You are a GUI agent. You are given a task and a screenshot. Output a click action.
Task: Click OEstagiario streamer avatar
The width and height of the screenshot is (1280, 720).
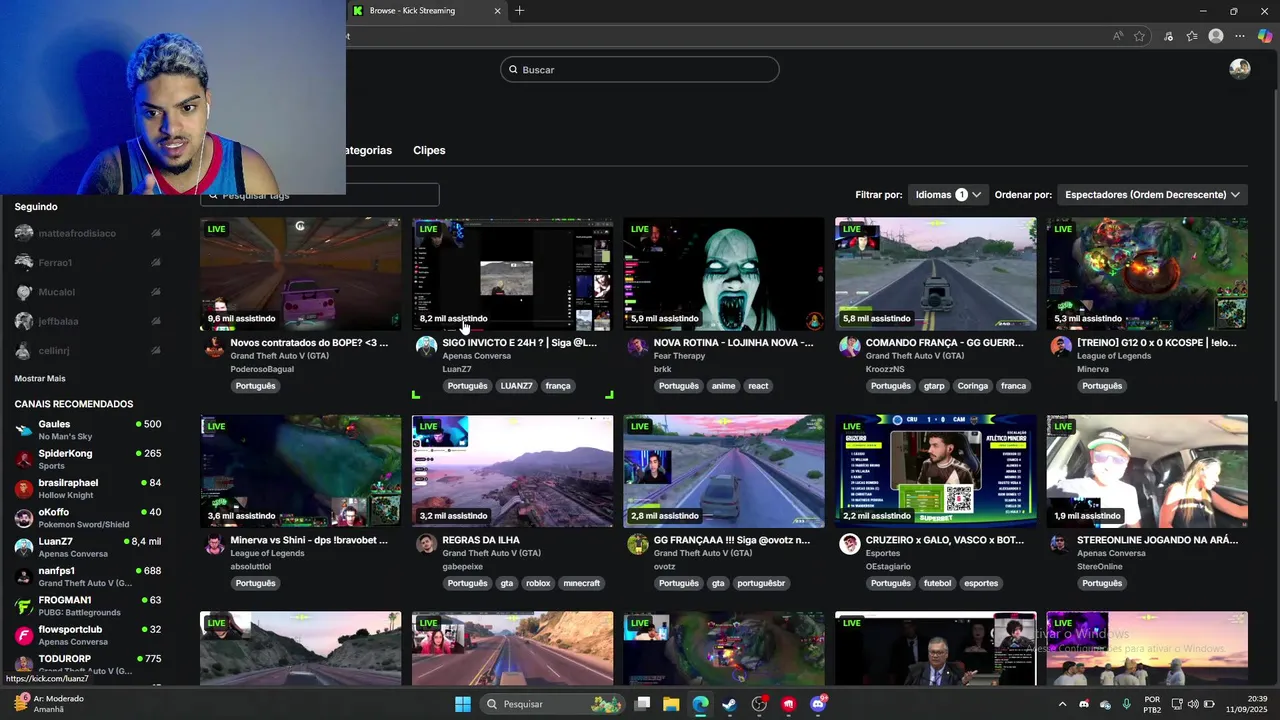coord(849,544)
